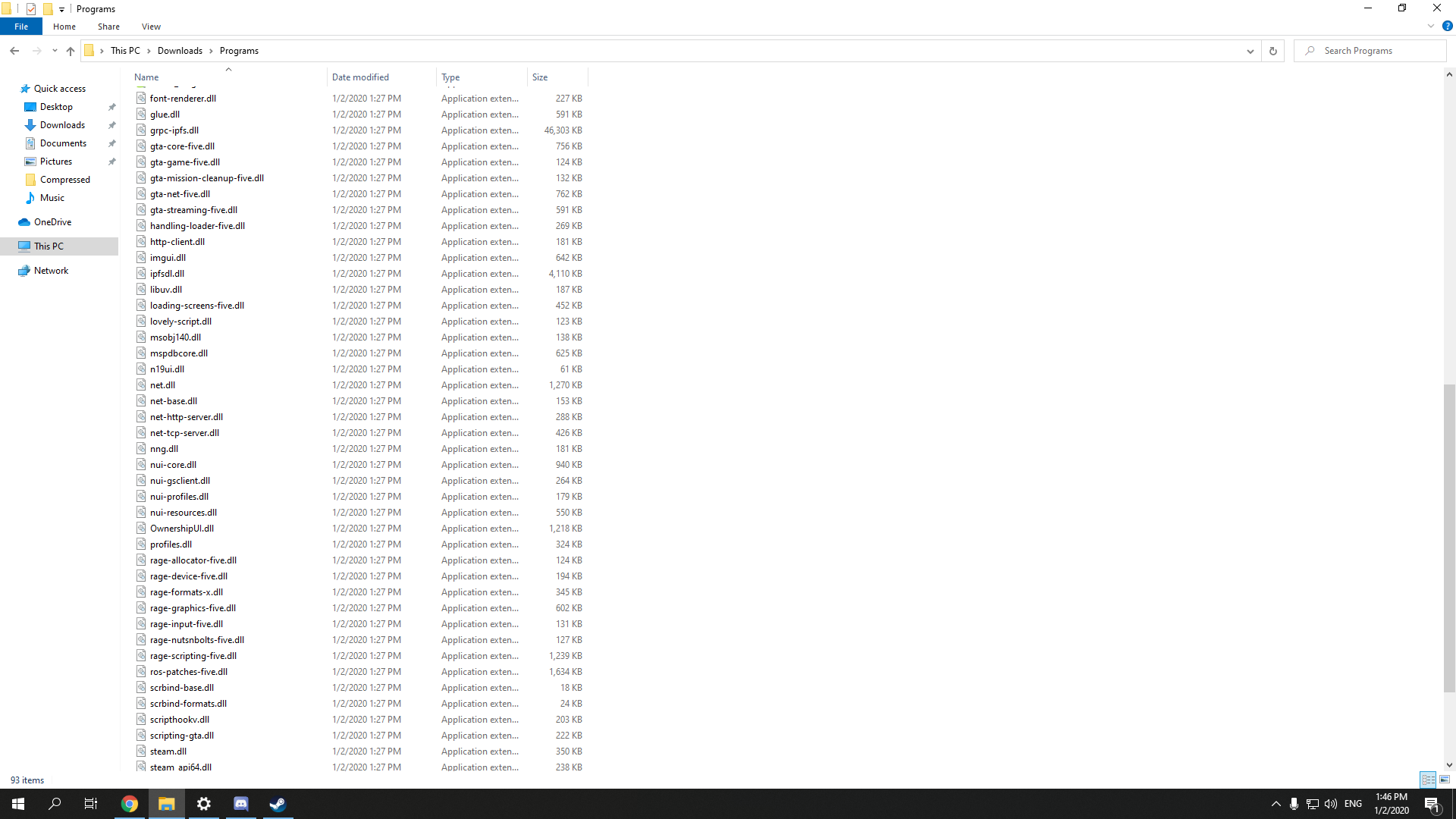
Task: Expand the ribbon with the chevron
Action: [1430, 26]
